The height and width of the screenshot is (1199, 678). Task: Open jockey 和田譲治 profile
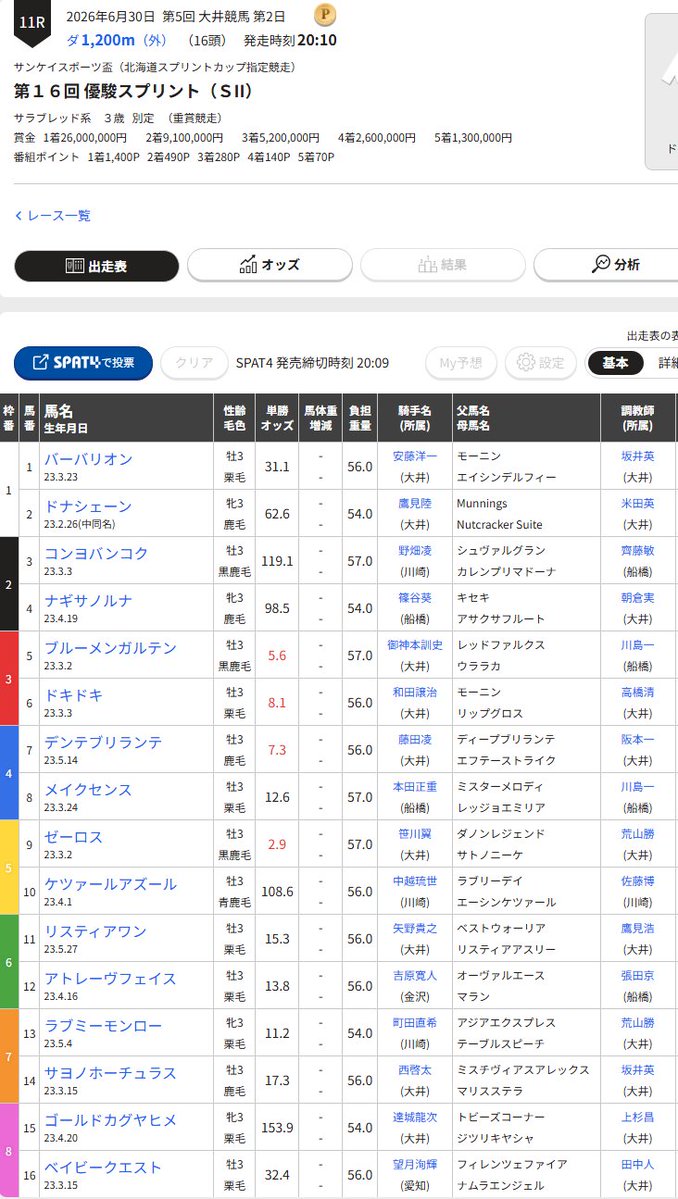(x=415, y=692)
